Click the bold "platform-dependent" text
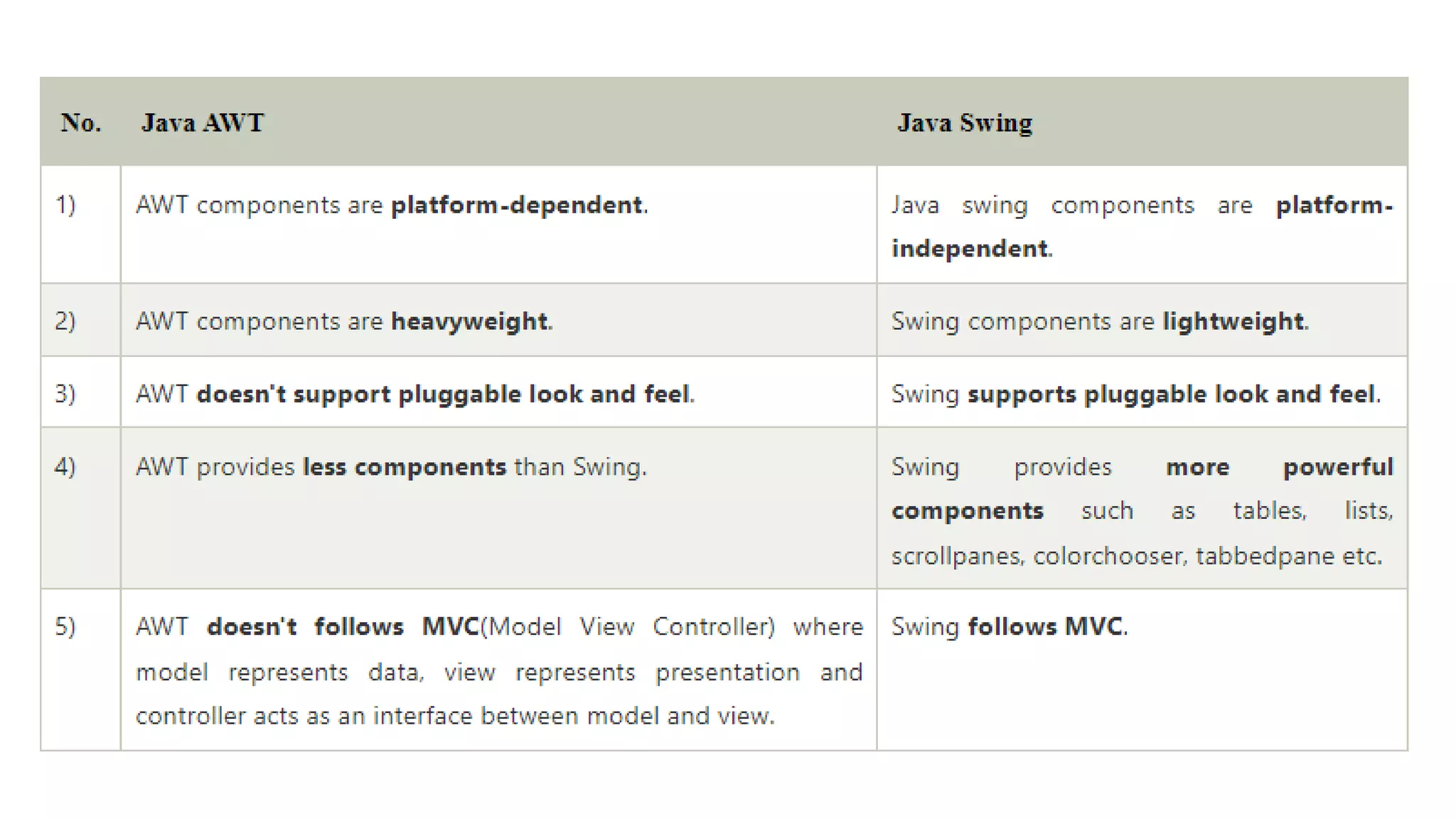The image size is (1456, 819). click(x=517, y=205)
